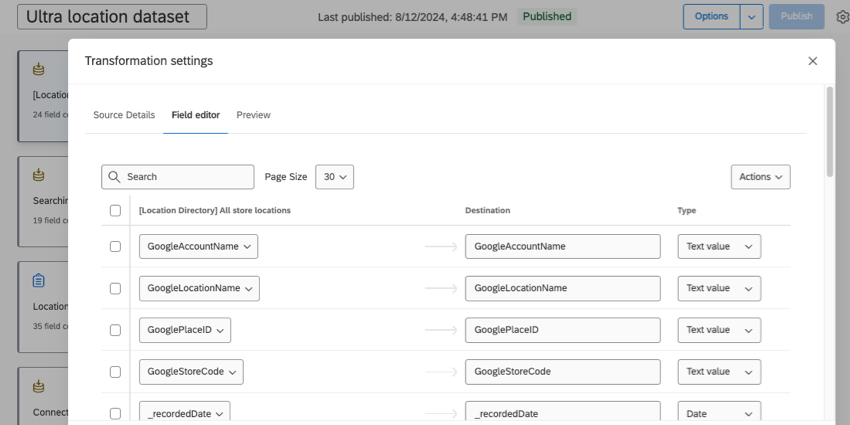Click the Published status badge
Image resolution: width=850 pixels, height=425 pixels.
(x=547, y=17)
